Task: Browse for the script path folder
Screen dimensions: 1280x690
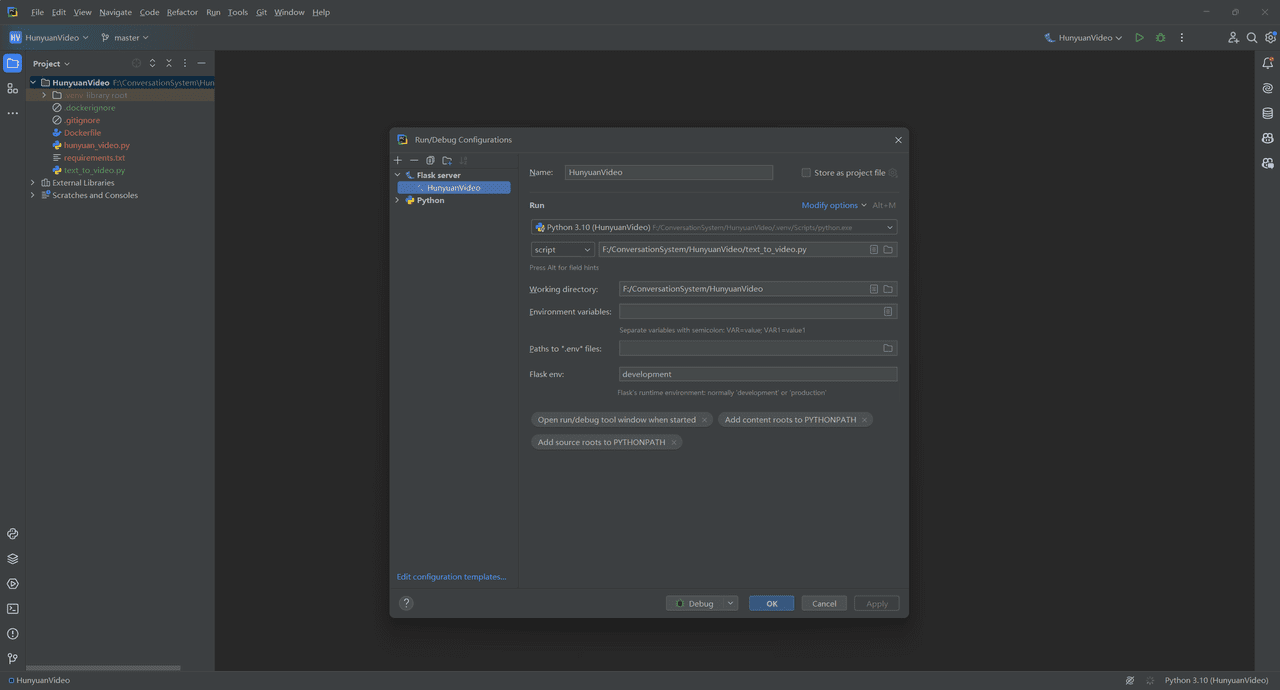Action: click(888, 249)
